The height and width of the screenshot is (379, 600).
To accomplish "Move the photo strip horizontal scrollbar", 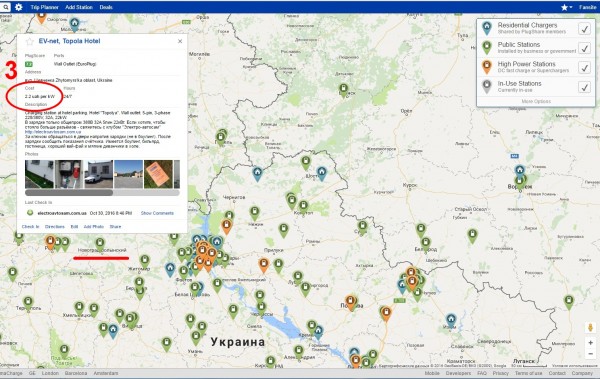I will (69, 193).
